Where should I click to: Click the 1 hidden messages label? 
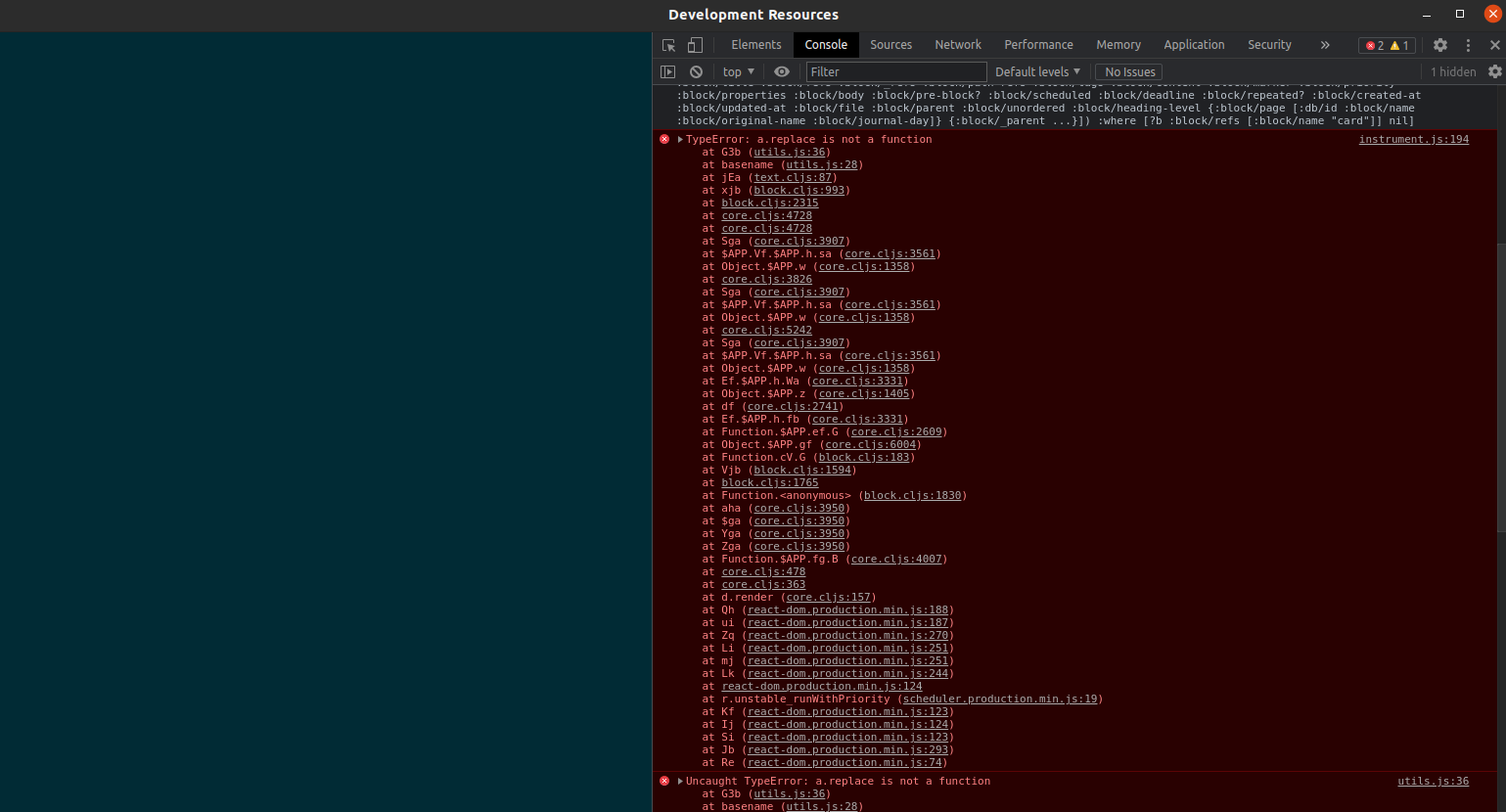click(x=1453, y=71)
